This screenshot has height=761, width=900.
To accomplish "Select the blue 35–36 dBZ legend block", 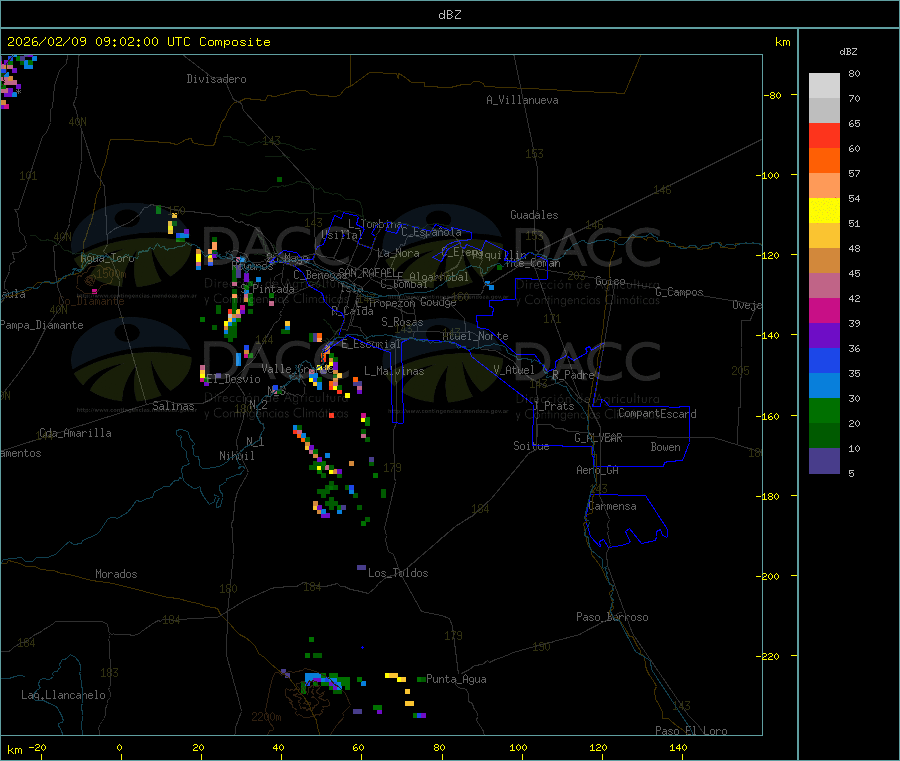I will [824, 360].
